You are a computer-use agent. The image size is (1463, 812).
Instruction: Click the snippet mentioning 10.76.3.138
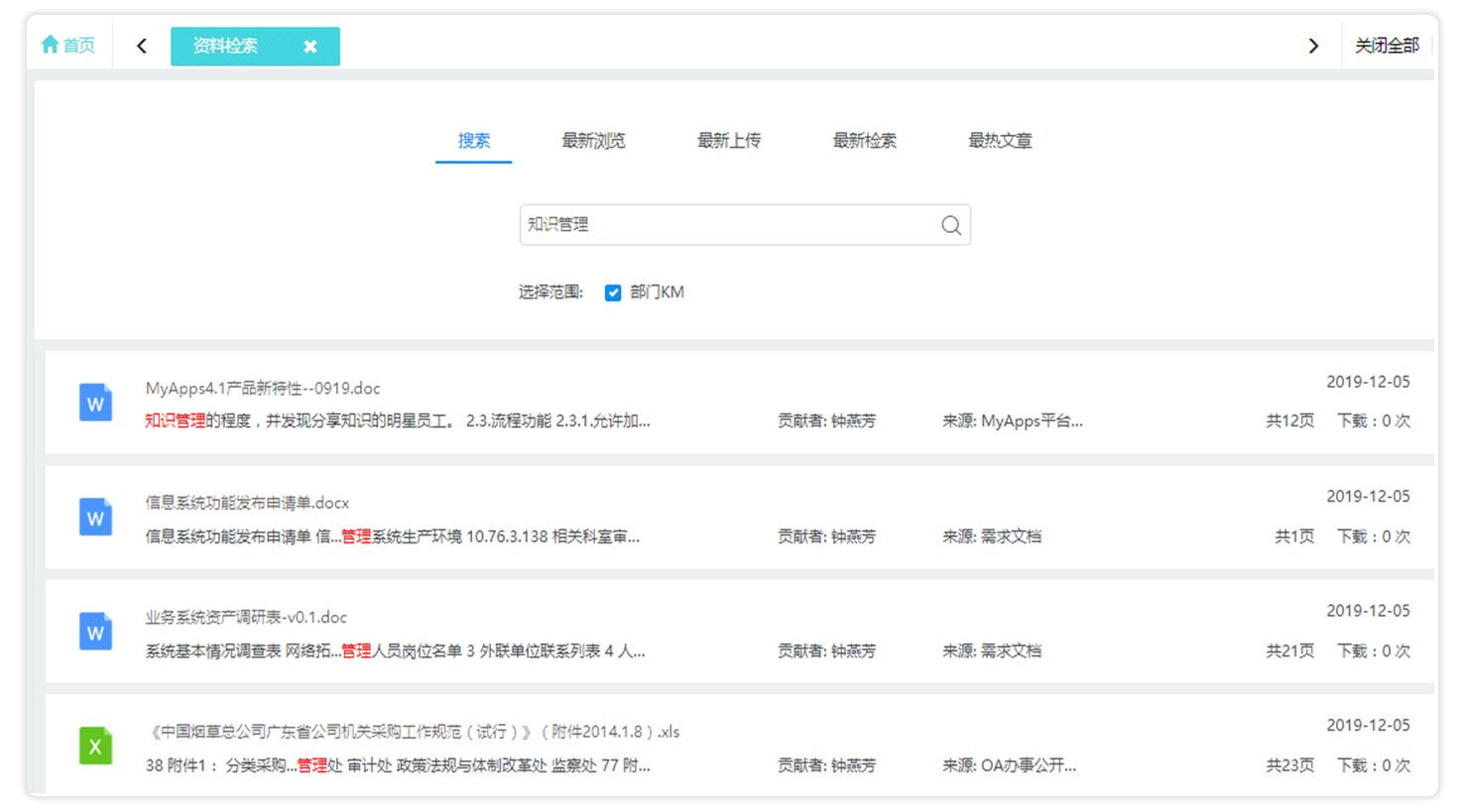(393, 536)
